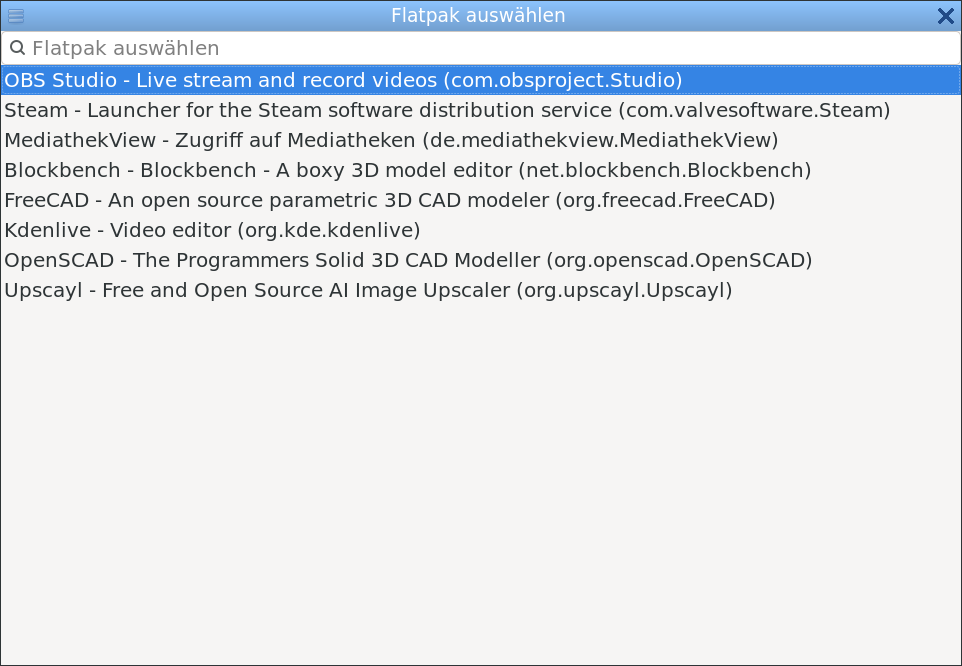Screen dimensions: 962x666
Task: Select the OBS Studio list entry
Action: 343,80
